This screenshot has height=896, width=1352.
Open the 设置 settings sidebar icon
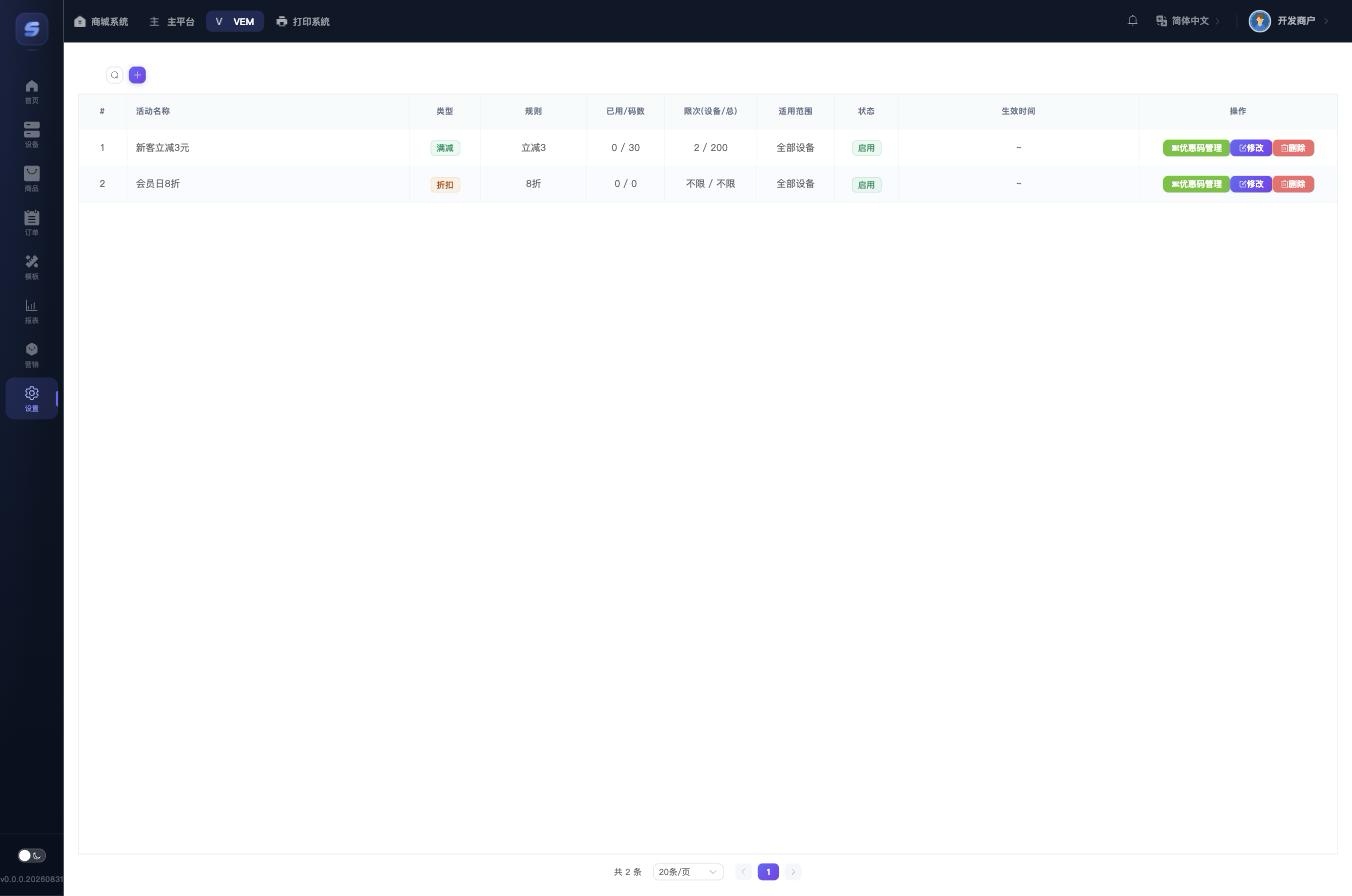(31, 399)
